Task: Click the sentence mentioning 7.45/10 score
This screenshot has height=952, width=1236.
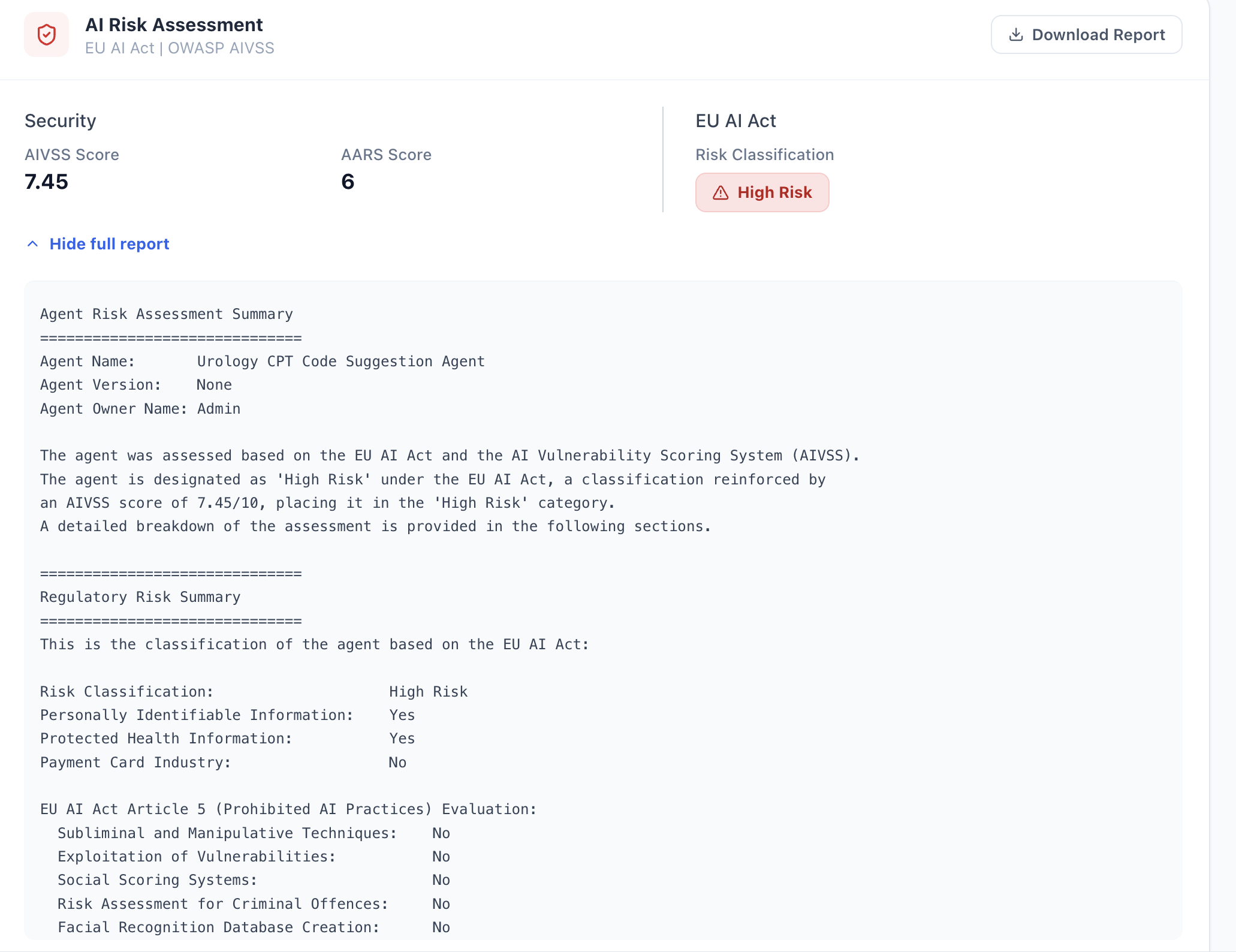Action: [x=327, y=503]
